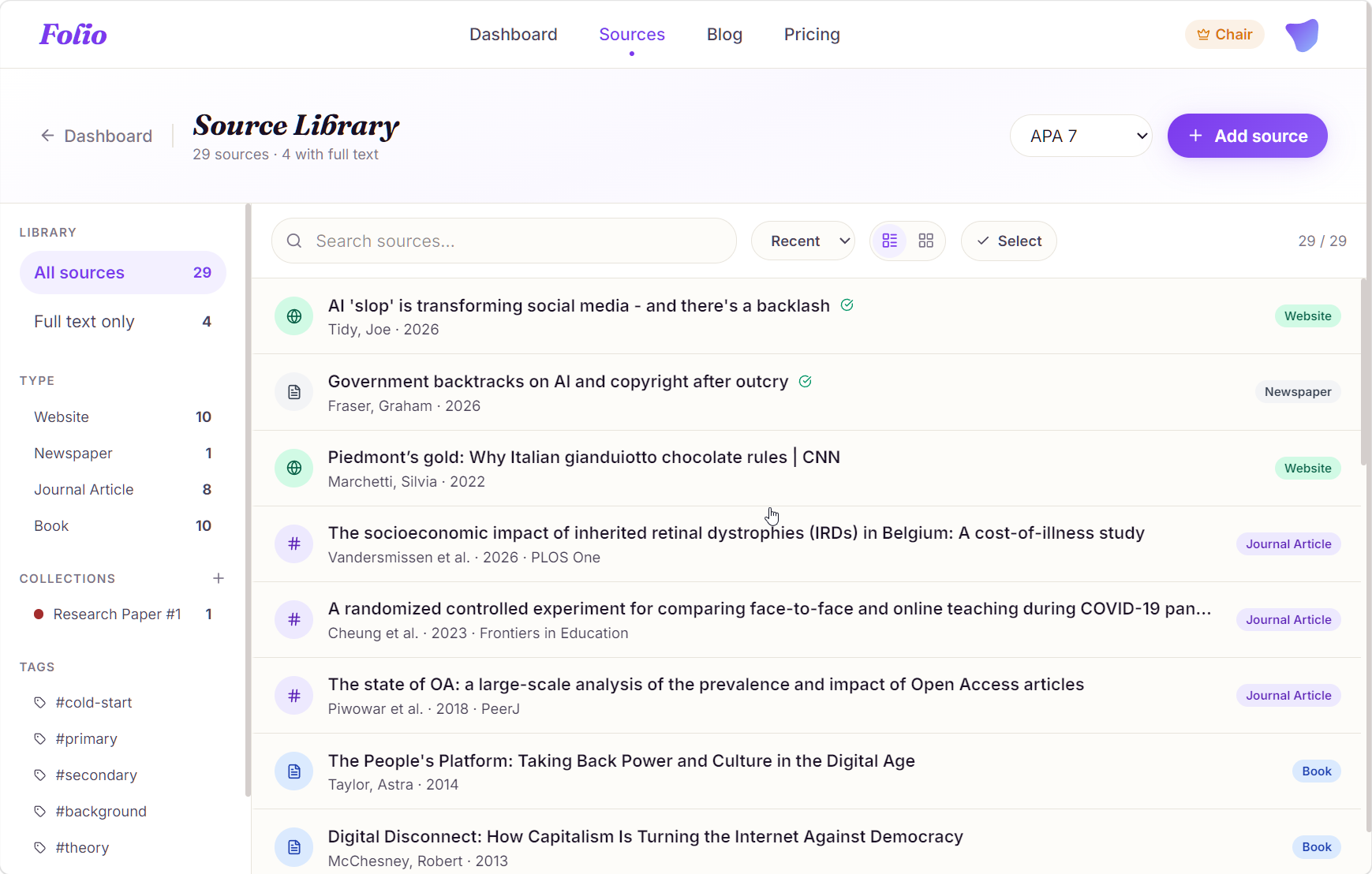The image size is (1372, 874).
Task: Filter by type Newspaper
Action: pyautogui.click(x=123, y=453)
